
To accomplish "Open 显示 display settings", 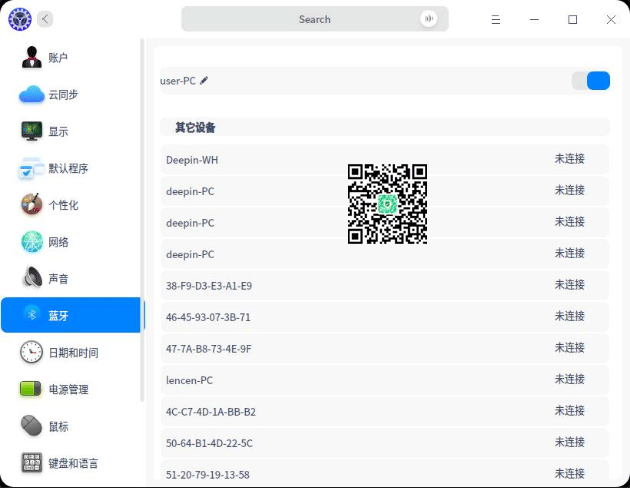I will (x=71, y=131).
